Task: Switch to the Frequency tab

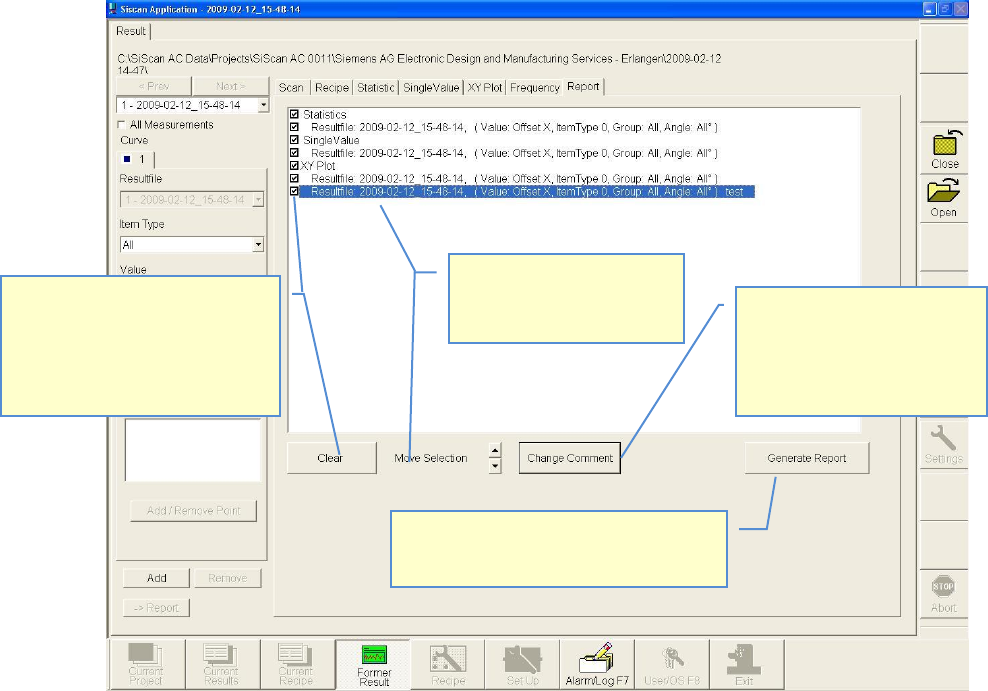Action: click(534, 88)
